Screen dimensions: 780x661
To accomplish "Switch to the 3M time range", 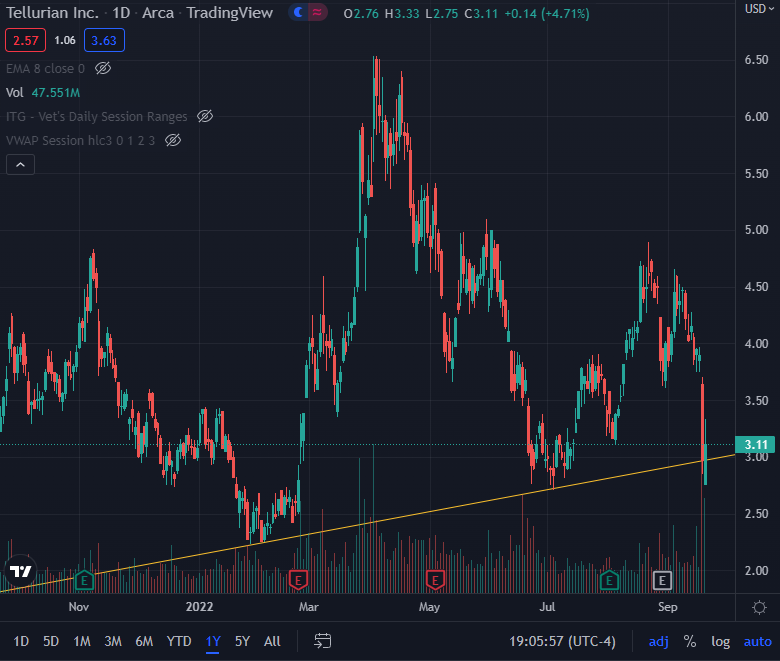I will [x=113, y=641].
